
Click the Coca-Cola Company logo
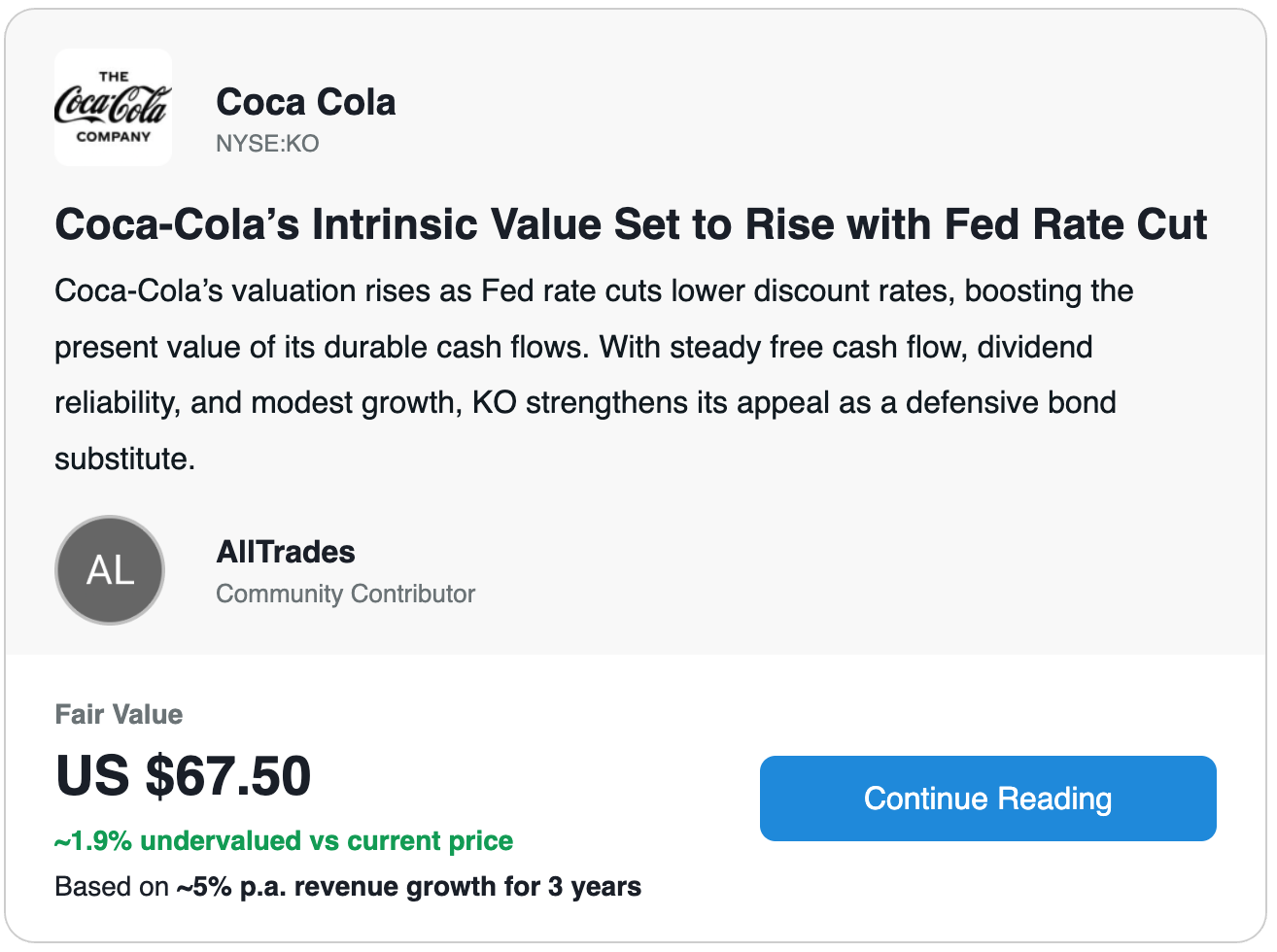click(x=113, y=107)
